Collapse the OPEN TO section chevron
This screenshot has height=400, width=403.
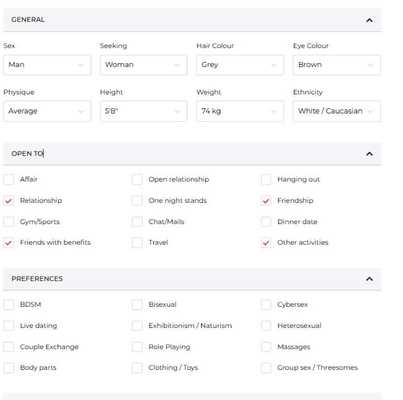(369, 154)
